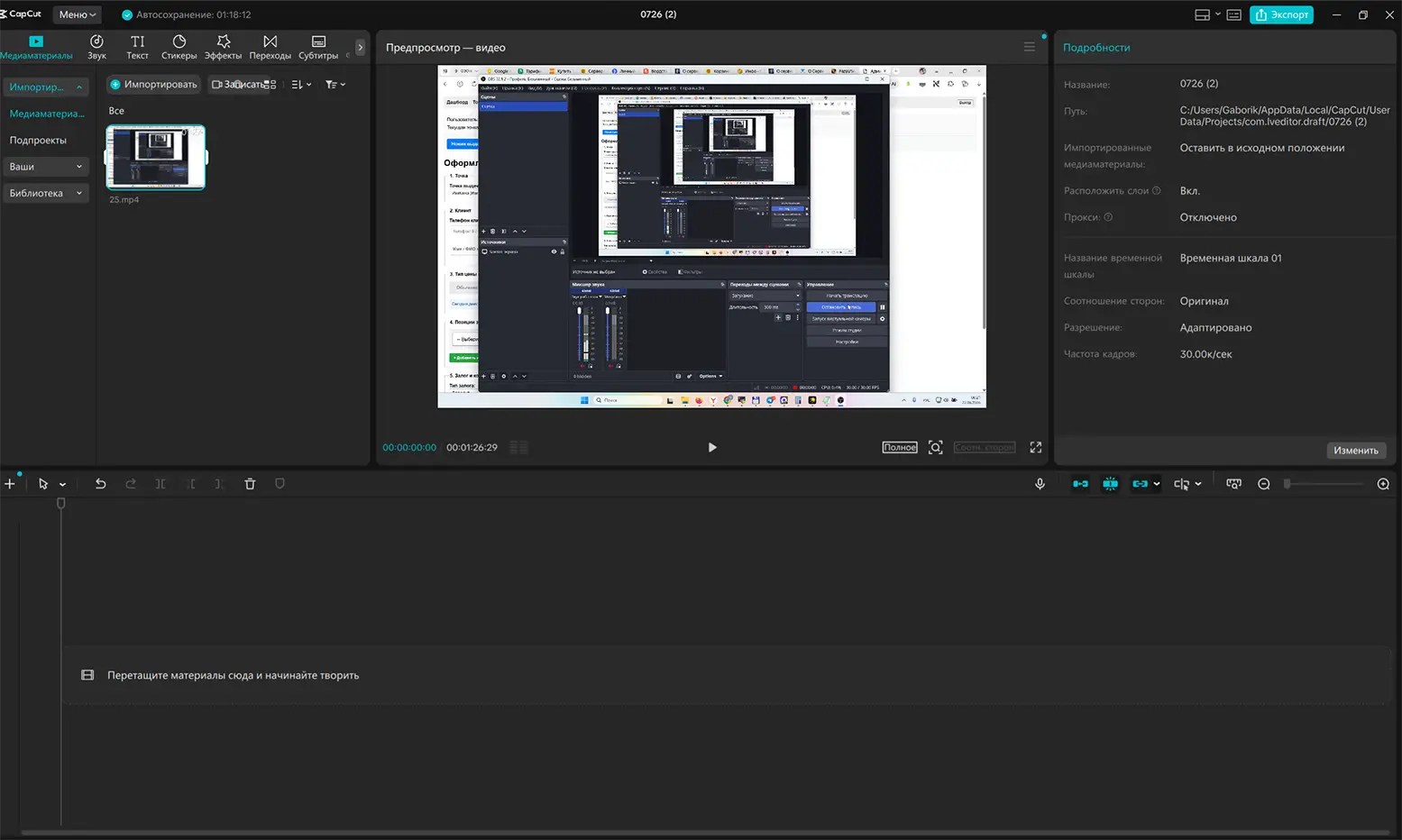Screen dimensions: 1402x840
Task: Click the timeline fit-to-view icon
Action: tap(1233, 484)
